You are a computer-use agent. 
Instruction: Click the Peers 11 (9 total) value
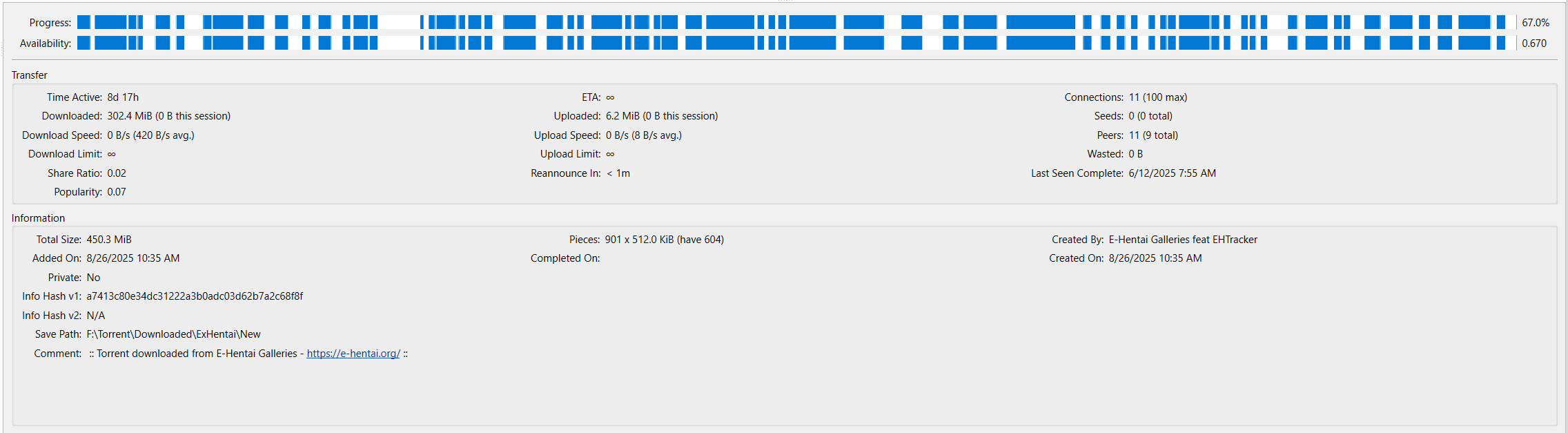pos(1153,135)
